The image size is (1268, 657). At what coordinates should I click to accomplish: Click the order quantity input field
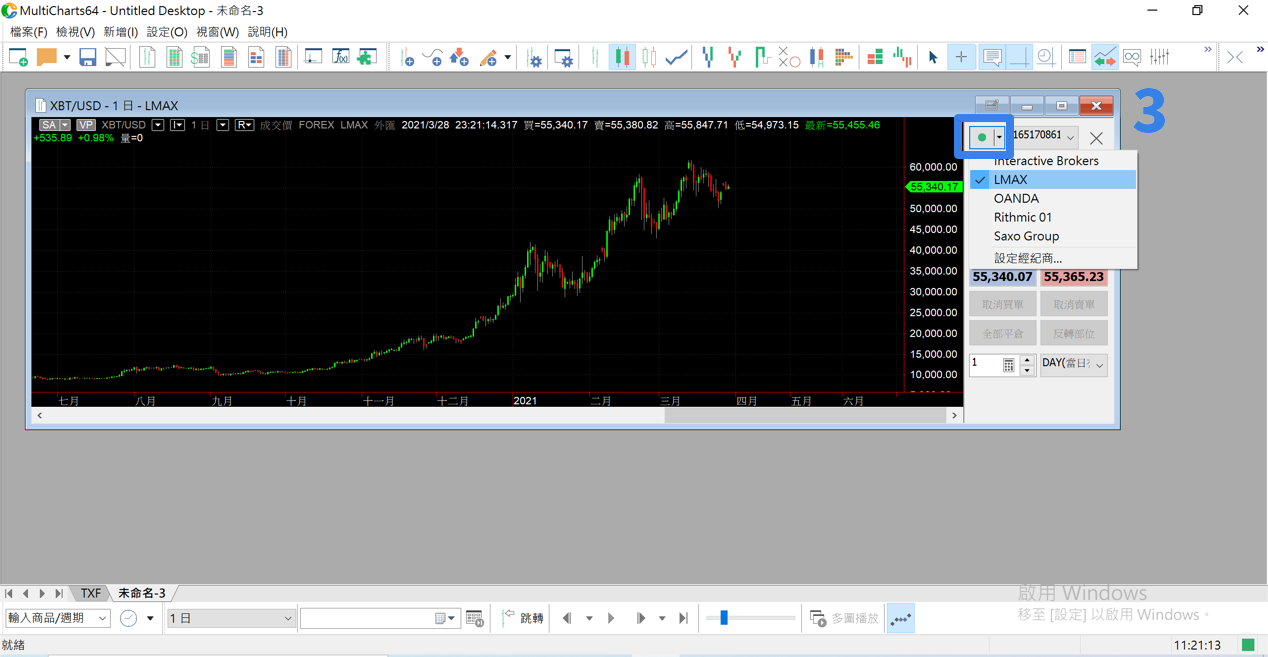point(985,364)
